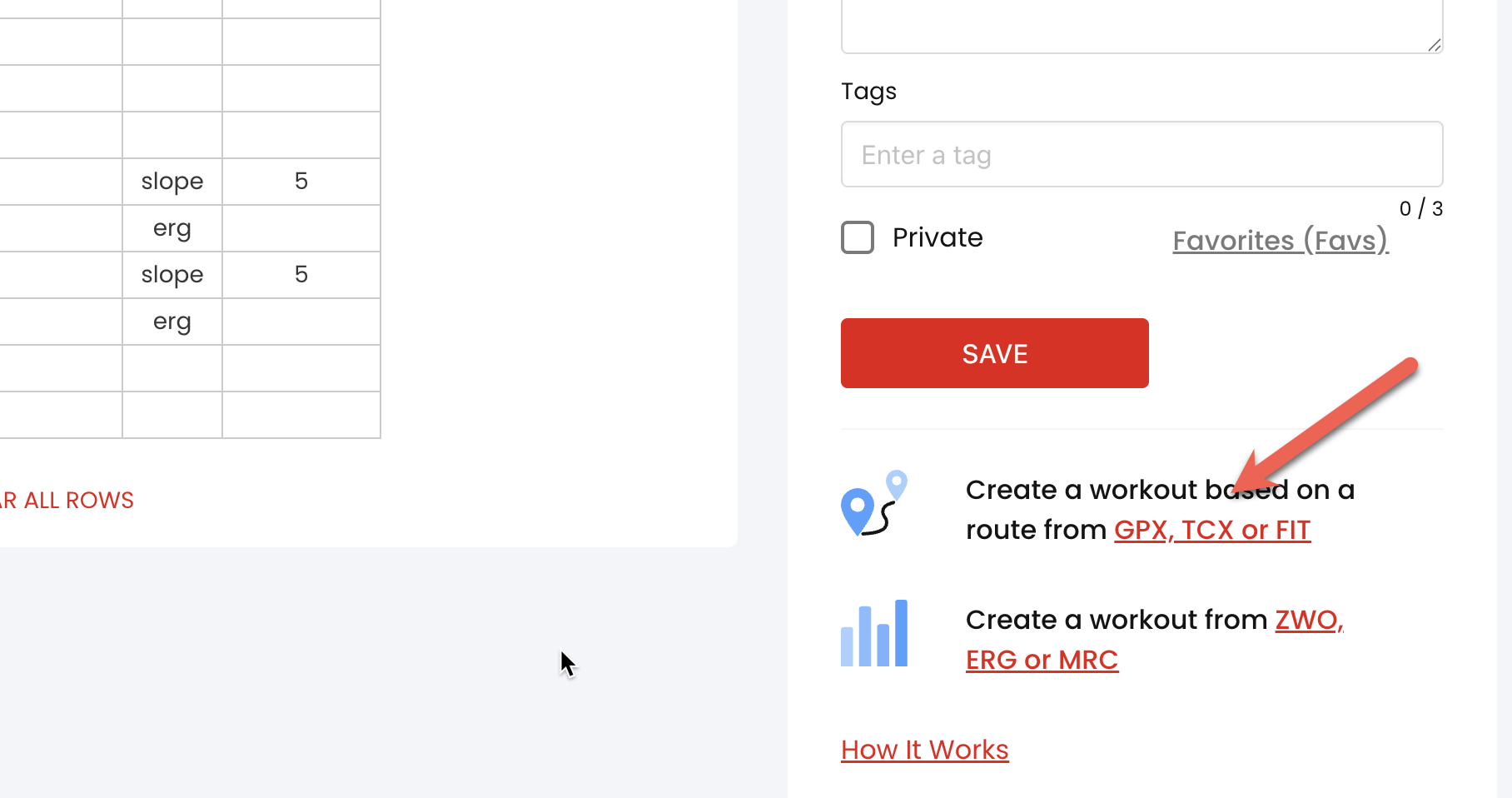The image size is (1512, 798).
Task: Open the How It Works link
Action: [925, 750]
